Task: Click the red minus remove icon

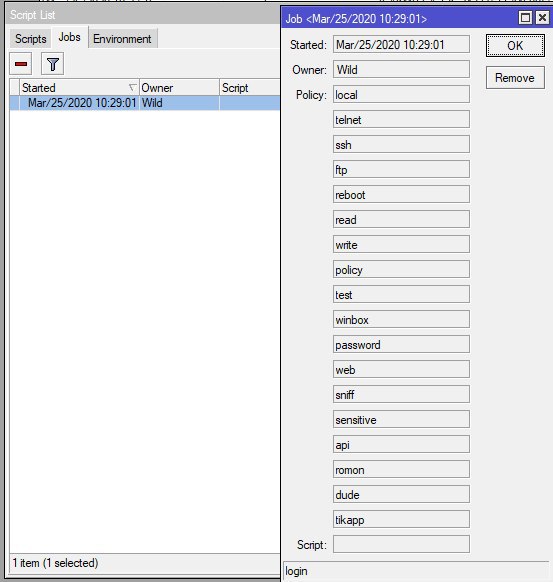Action: coord(21,64)
